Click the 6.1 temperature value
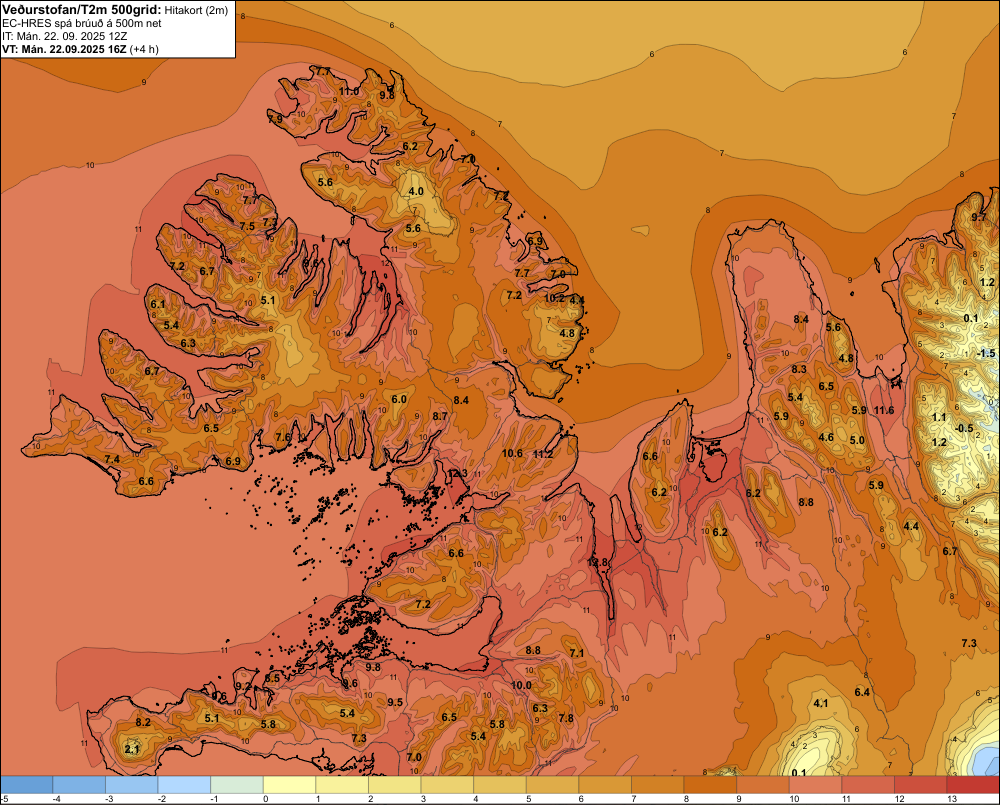 (158, 304)
